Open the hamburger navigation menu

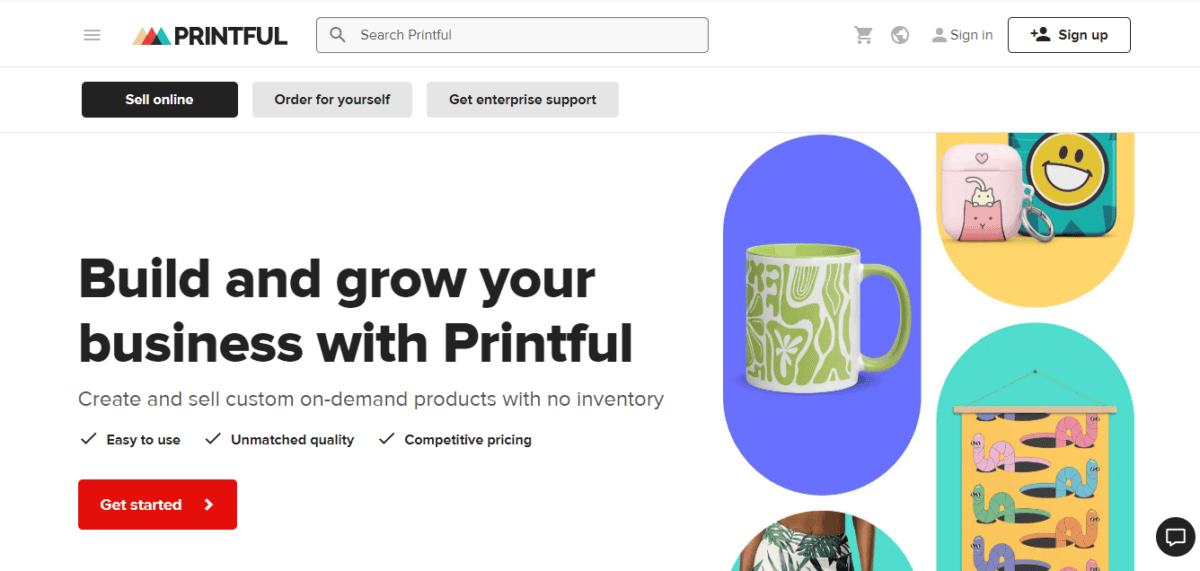92,35
